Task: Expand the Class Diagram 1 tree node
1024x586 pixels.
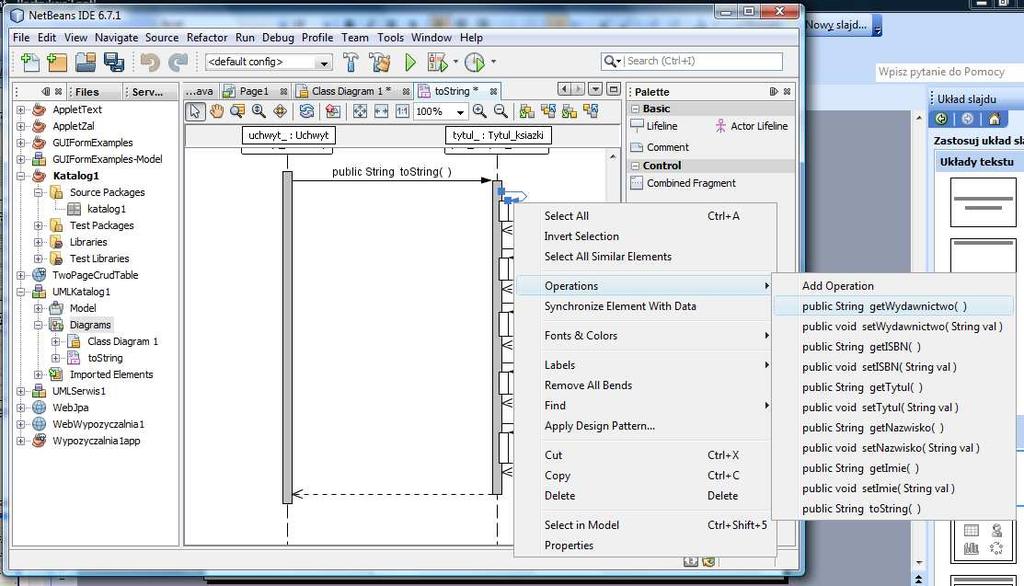Action: coord(56,341)
